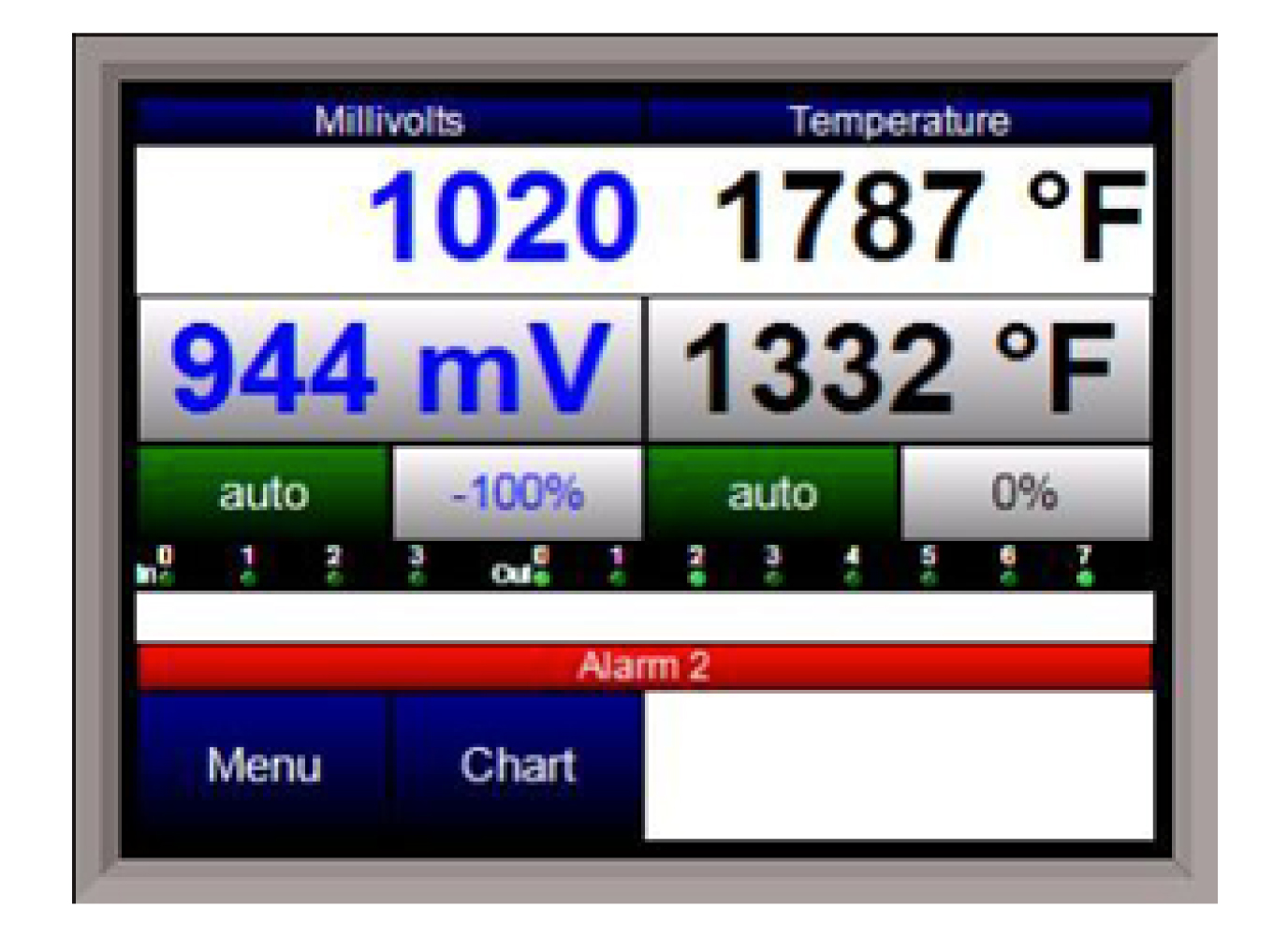The width and height of the screenshot is (1288, 936).
Task: Select the -100% millivolts output value
Action: 518,493
